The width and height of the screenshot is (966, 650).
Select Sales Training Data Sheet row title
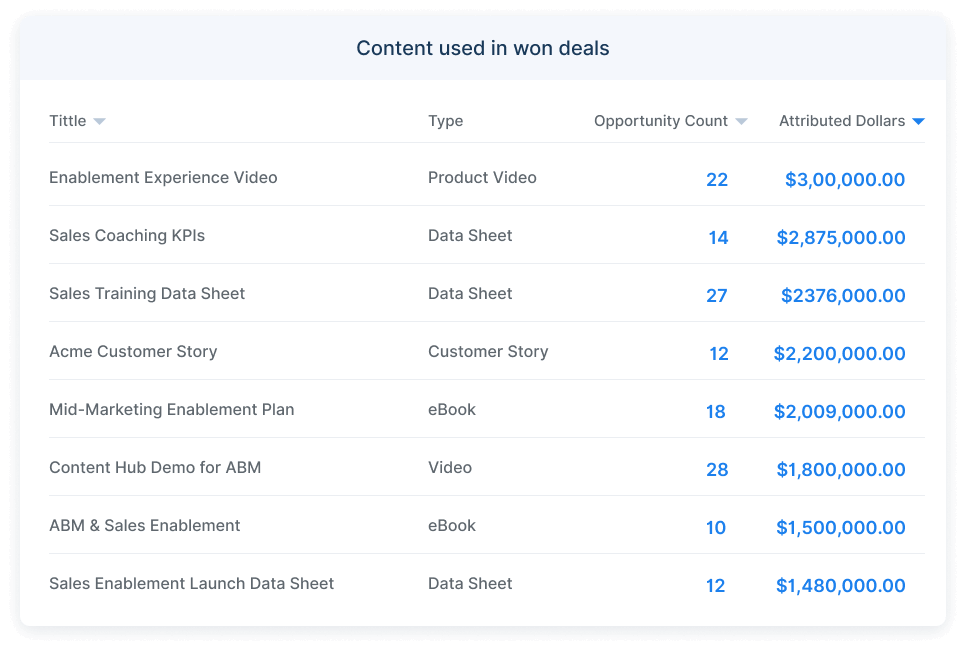coord(147,294)
